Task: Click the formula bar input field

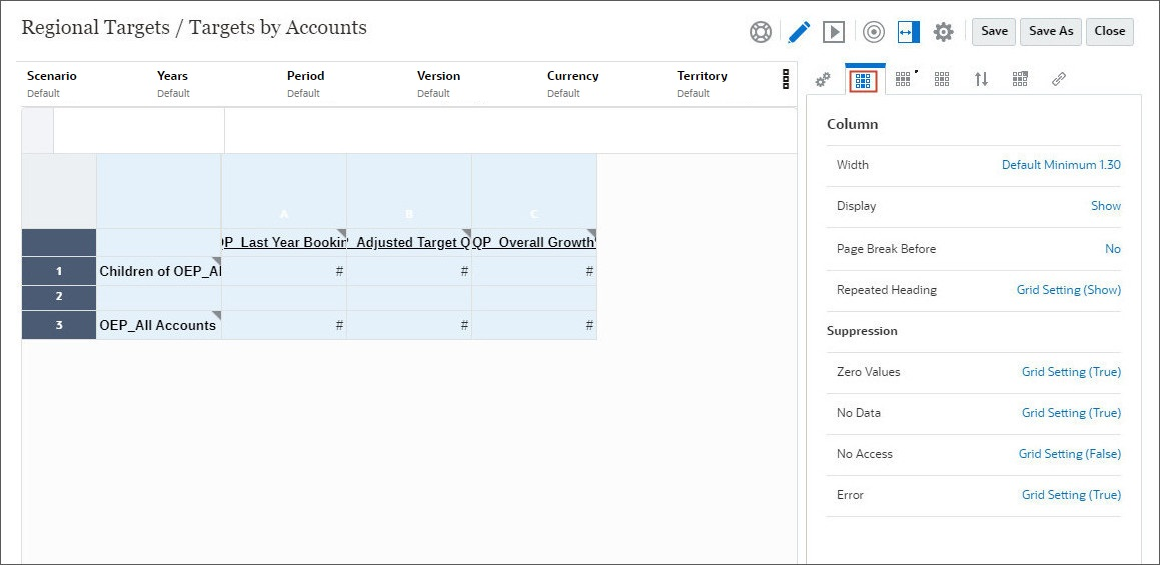Action: pyautogui.click(x=510, y=132)
